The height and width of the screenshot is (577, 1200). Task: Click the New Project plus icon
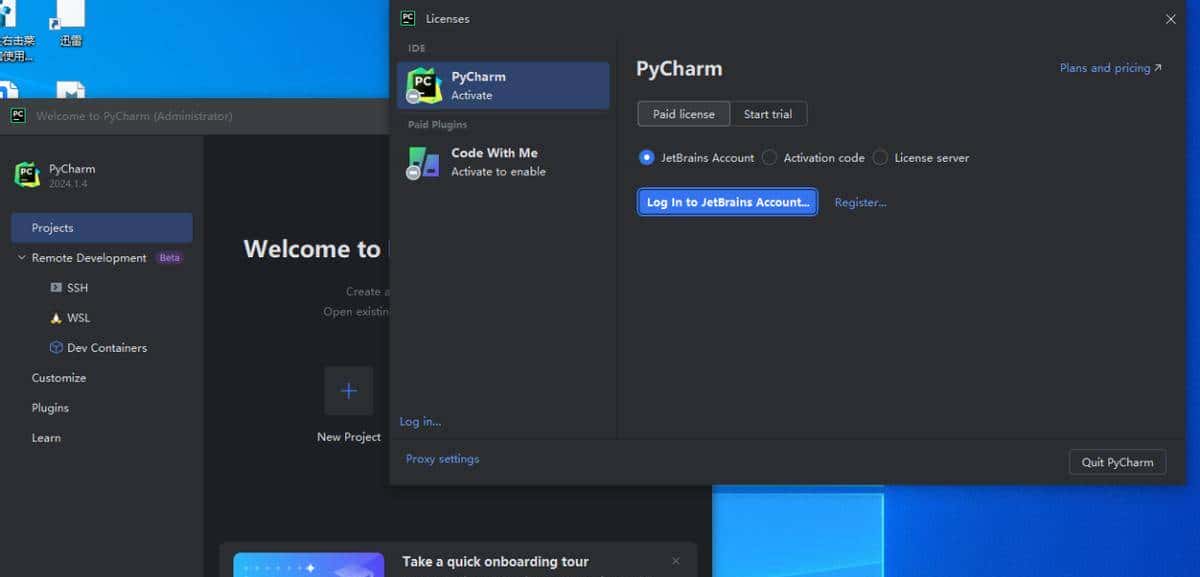348,390
